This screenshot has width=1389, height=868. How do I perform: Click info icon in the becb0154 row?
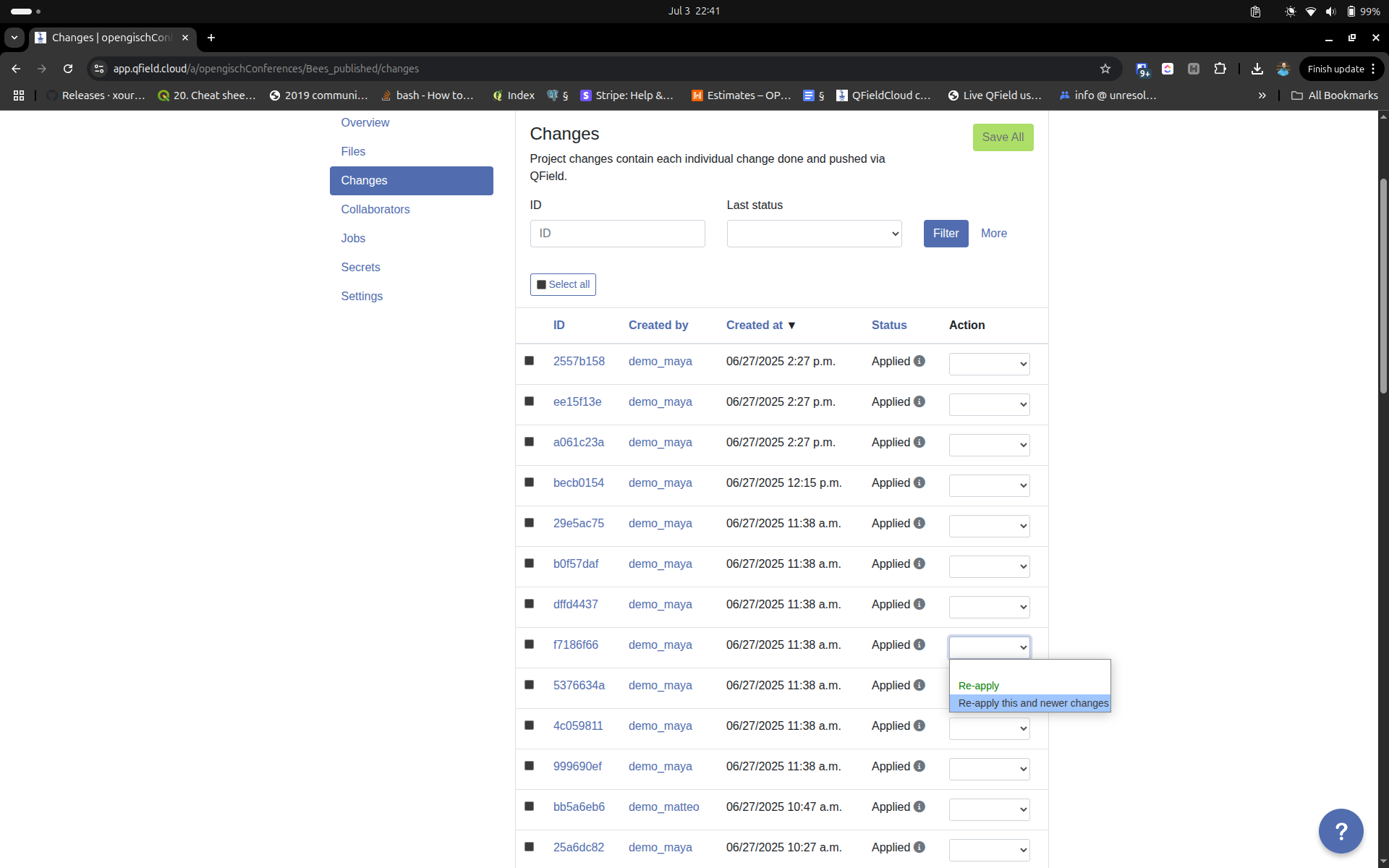(x=919, y=482)
